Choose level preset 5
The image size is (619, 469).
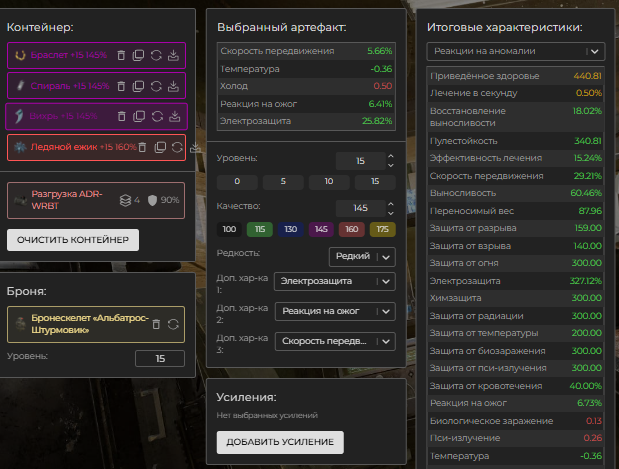click(283, 183)
